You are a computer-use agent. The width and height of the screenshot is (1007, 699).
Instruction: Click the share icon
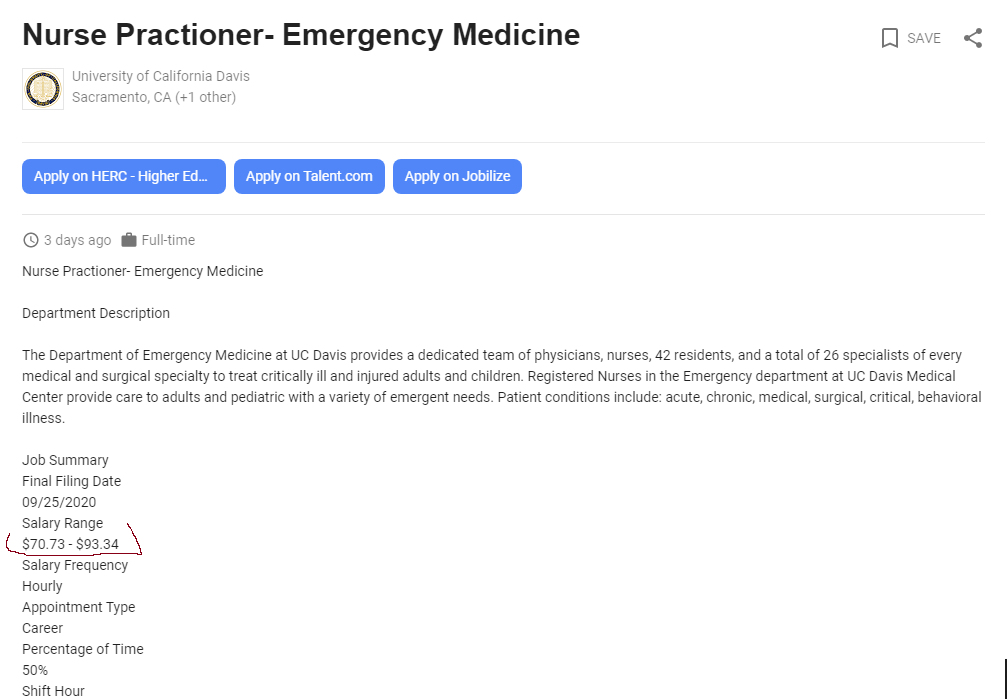972,38
